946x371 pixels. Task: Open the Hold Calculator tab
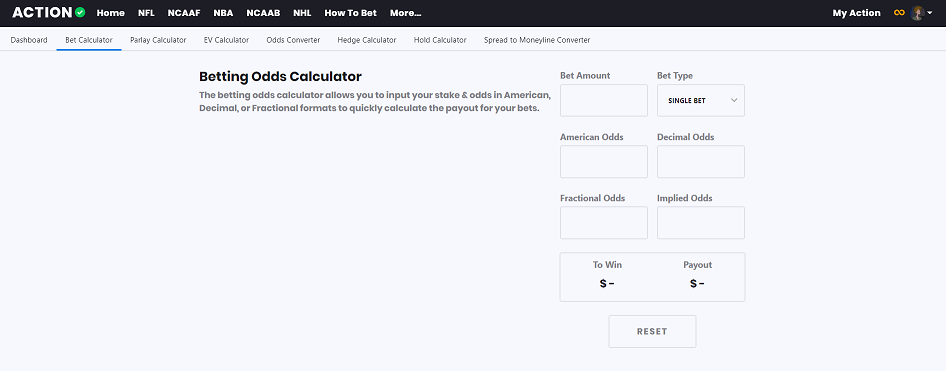(x=440, y=40)
